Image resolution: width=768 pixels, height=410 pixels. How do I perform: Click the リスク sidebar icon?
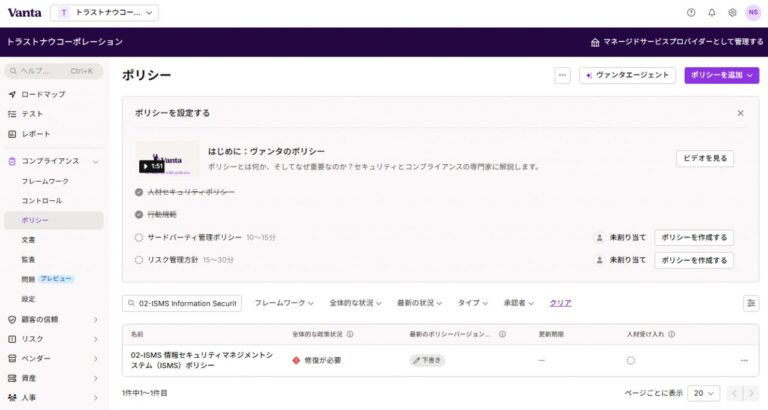coord(12,339)
